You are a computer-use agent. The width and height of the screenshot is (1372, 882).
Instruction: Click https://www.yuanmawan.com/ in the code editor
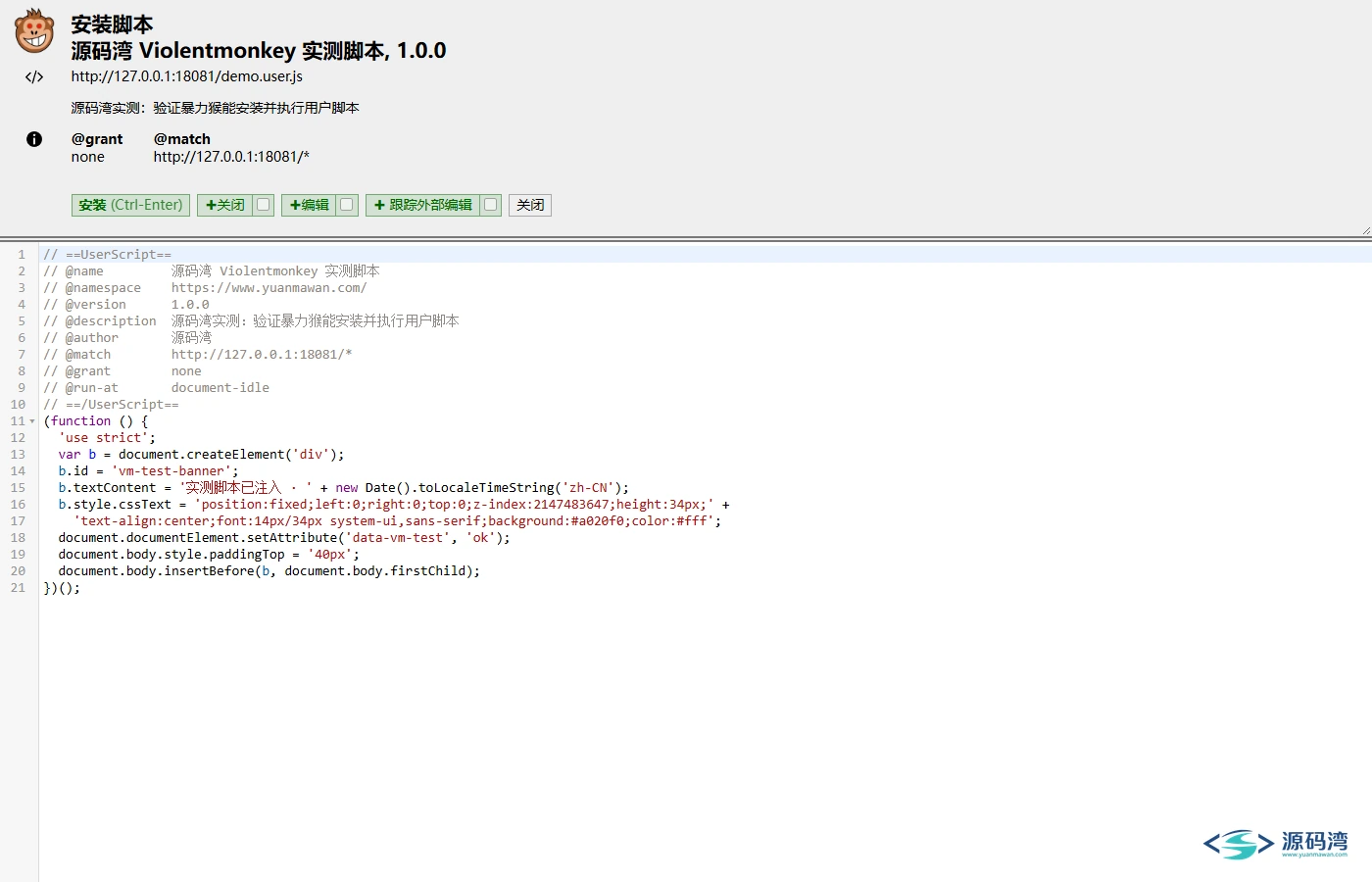(269, 288)
